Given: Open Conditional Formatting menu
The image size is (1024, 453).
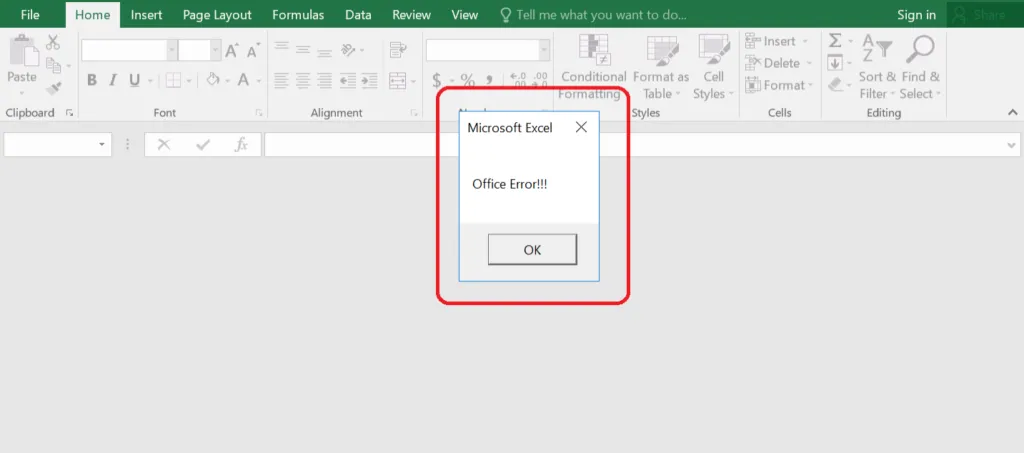Looking at the screenshot, I should [x=593, y=68].
